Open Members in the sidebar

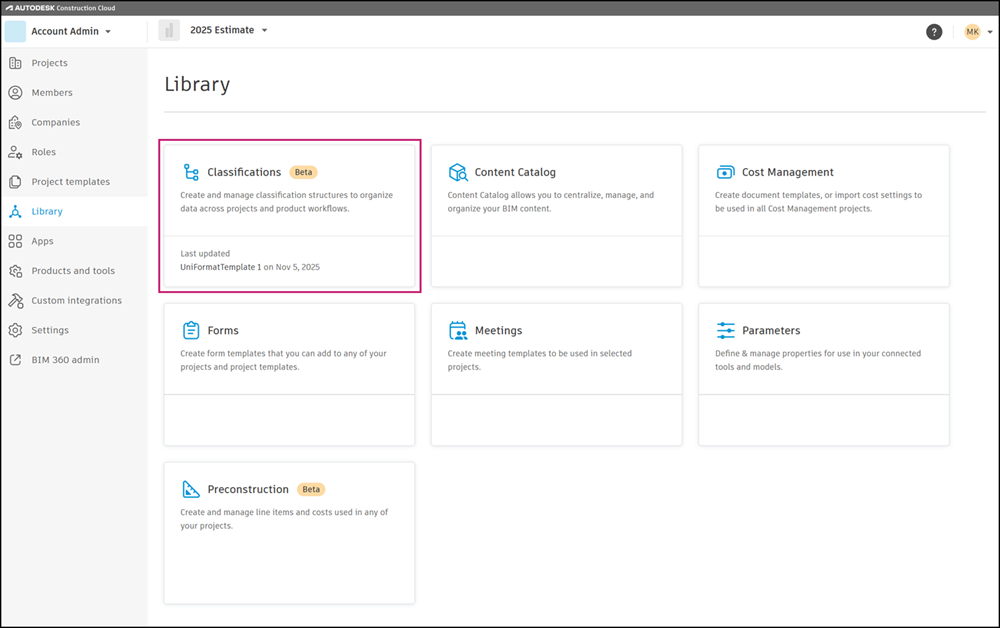click(x=52, y=92)
